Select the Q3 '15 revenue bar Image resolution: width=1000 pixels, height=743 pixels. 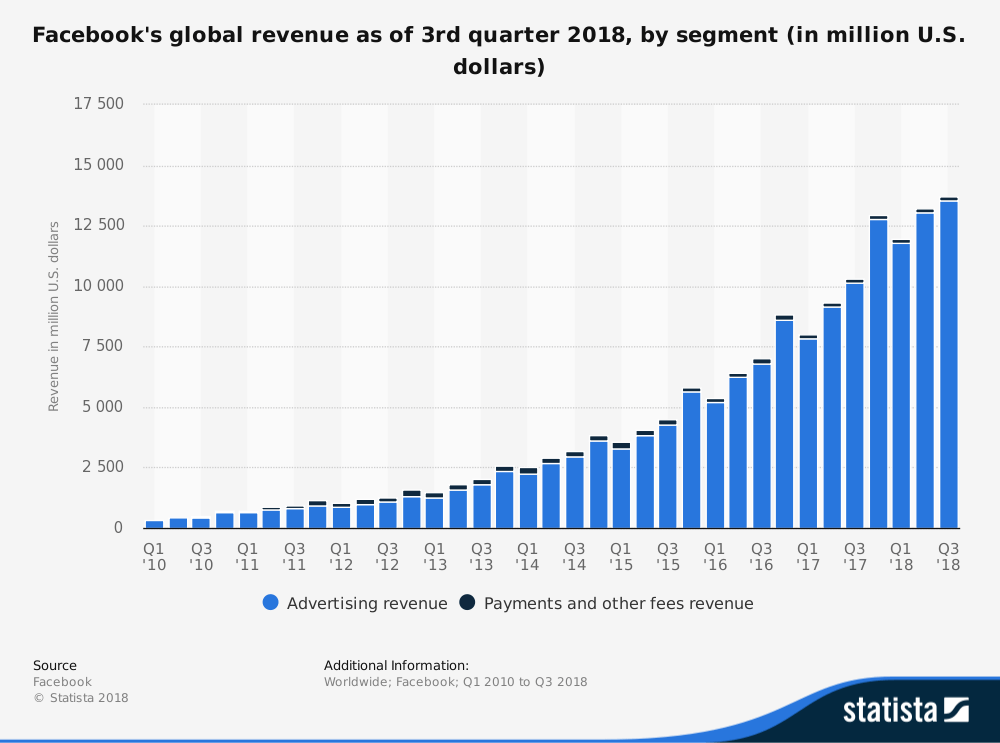pyautogui.click(x=668, y=474)
